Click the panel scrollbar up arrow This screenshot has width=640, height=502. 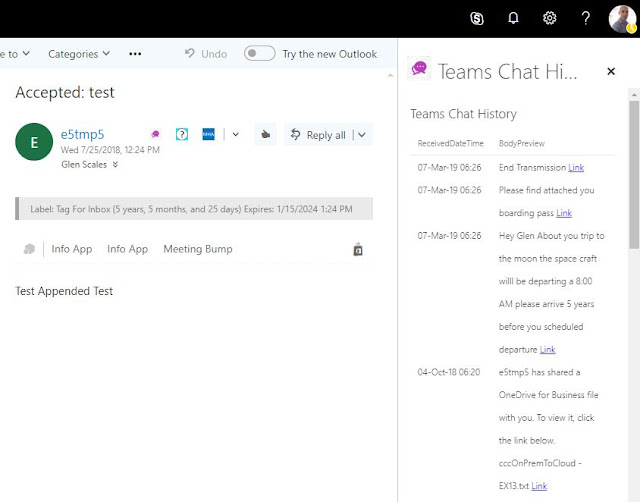634,95
